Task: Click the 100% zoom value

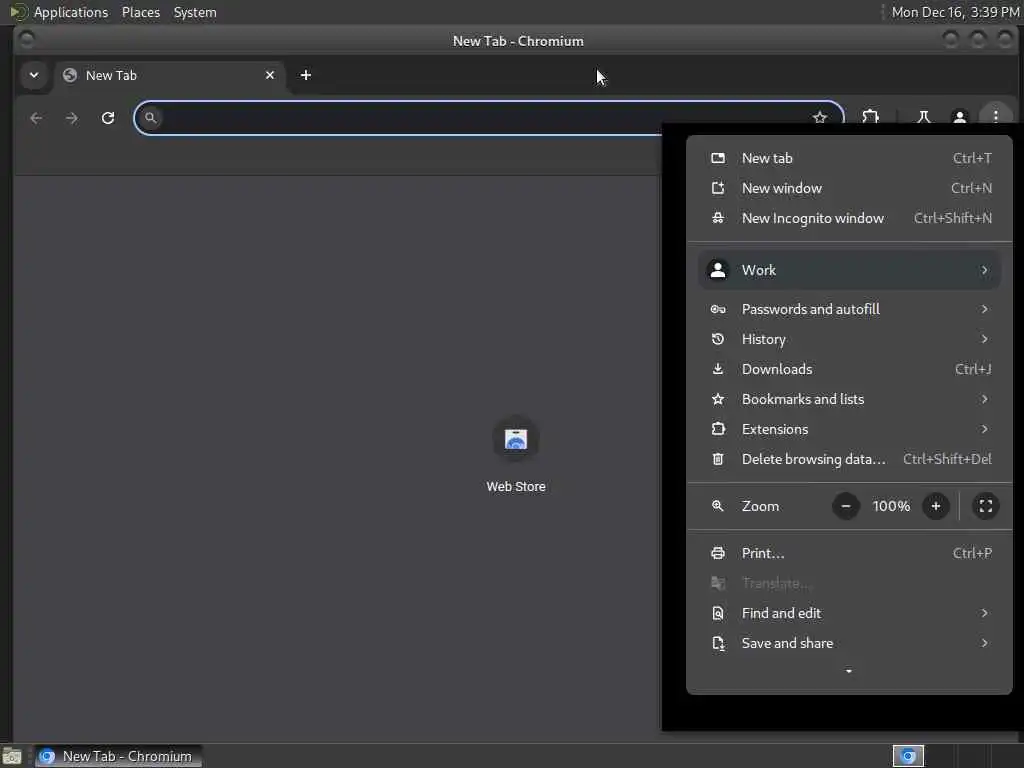Action: pos(891,506)
